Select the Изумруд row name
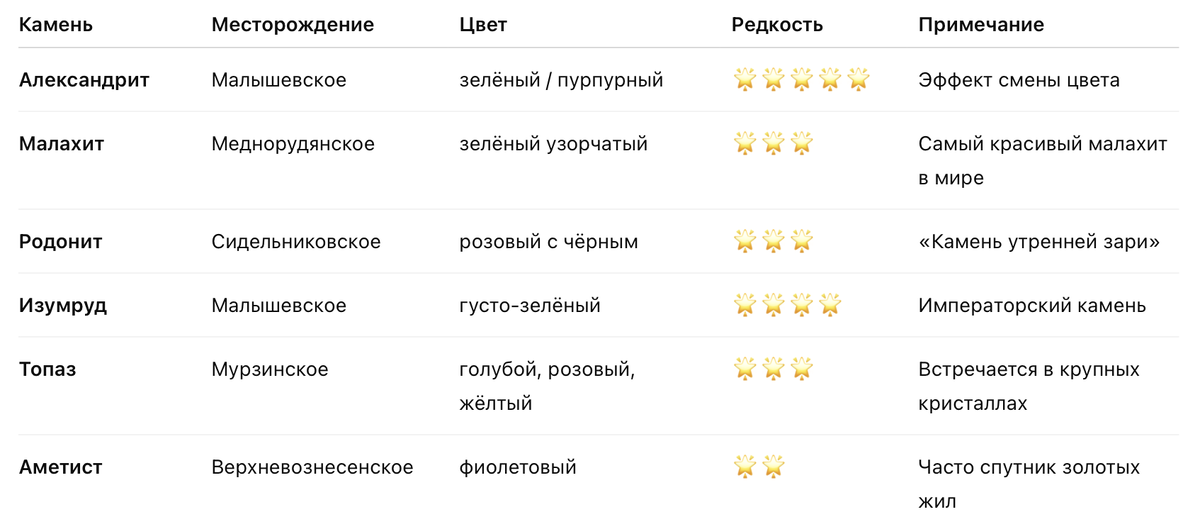The height and width of the screenshot is (529, 1200). (x=63, y=306)
